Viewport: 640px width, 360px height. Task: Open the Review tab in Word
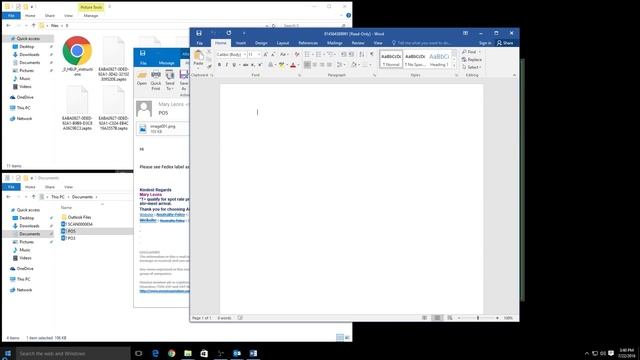pyautogui.click(x=358, y=43)
